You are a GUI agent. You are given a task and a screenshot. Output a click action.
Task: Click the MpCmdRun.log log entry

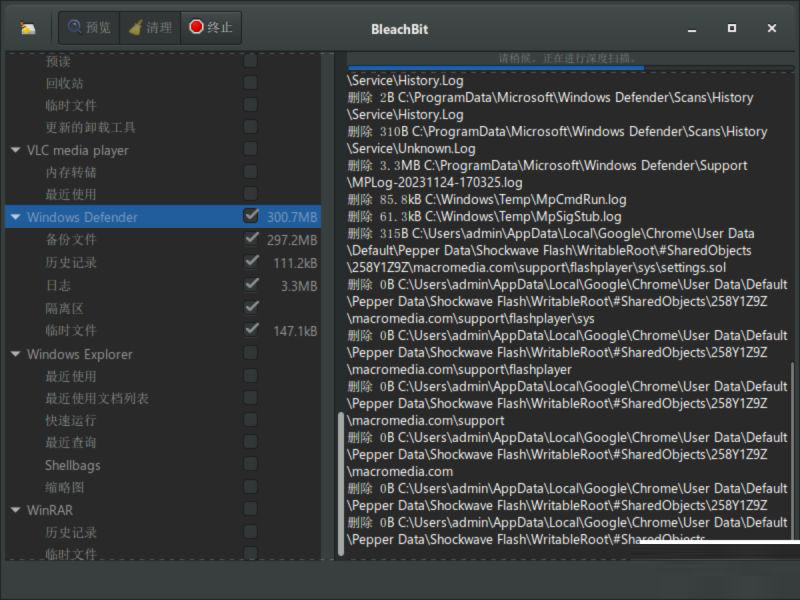(487, 199)
